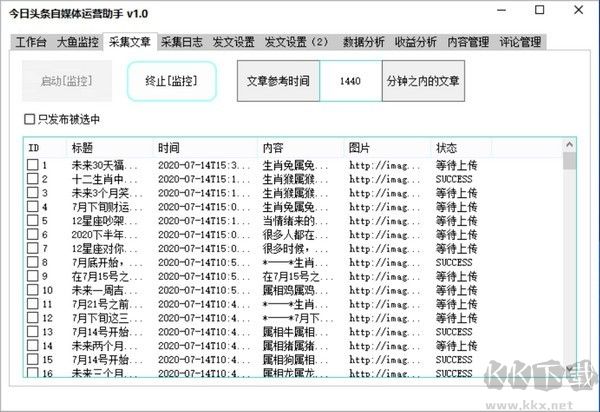
Task: Open the 采集日志 tab
Action: point(182,42)
